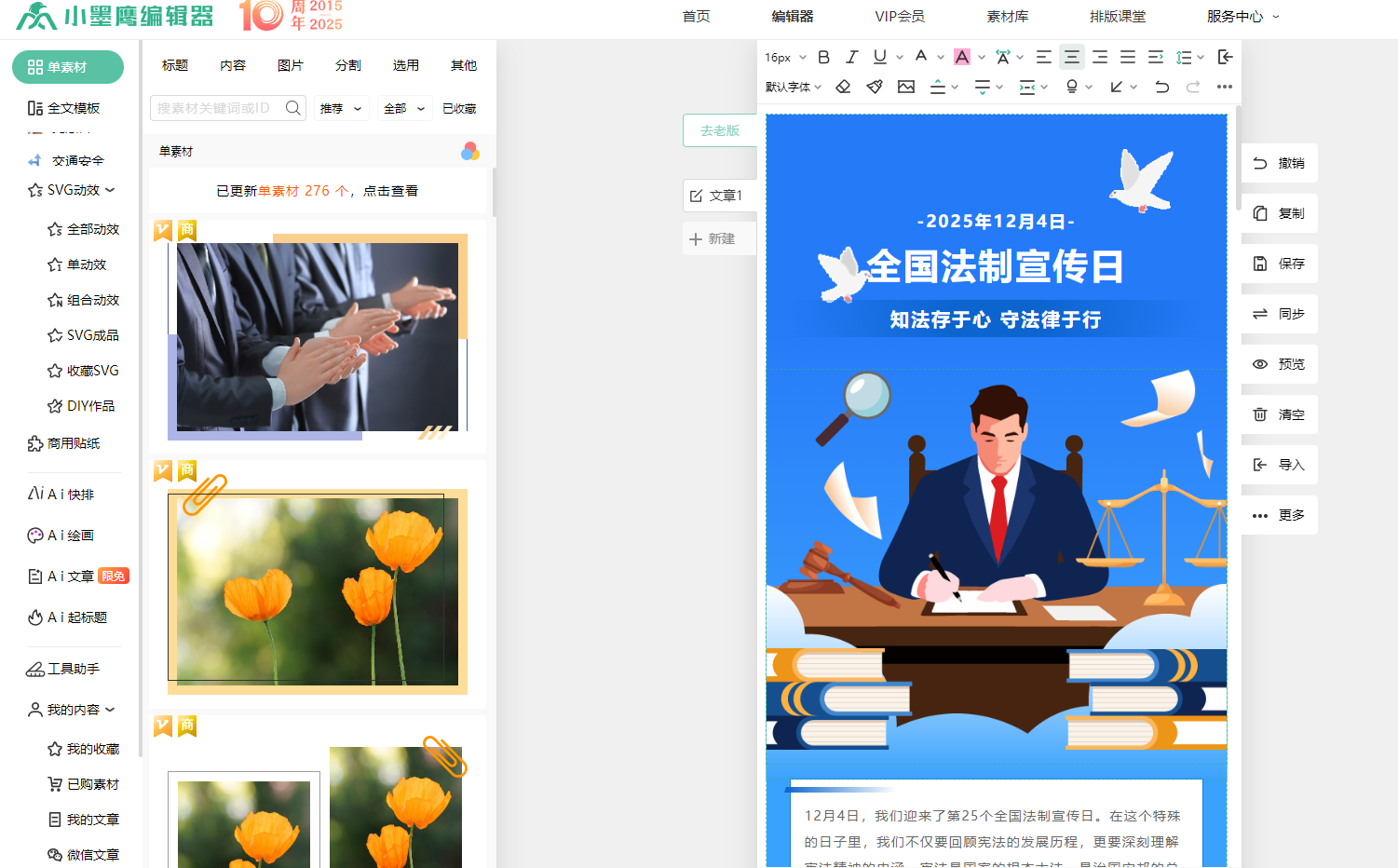Click the pink text highlight color swatch
This screenshot has height=868, width=1398.
coord(962,57)
